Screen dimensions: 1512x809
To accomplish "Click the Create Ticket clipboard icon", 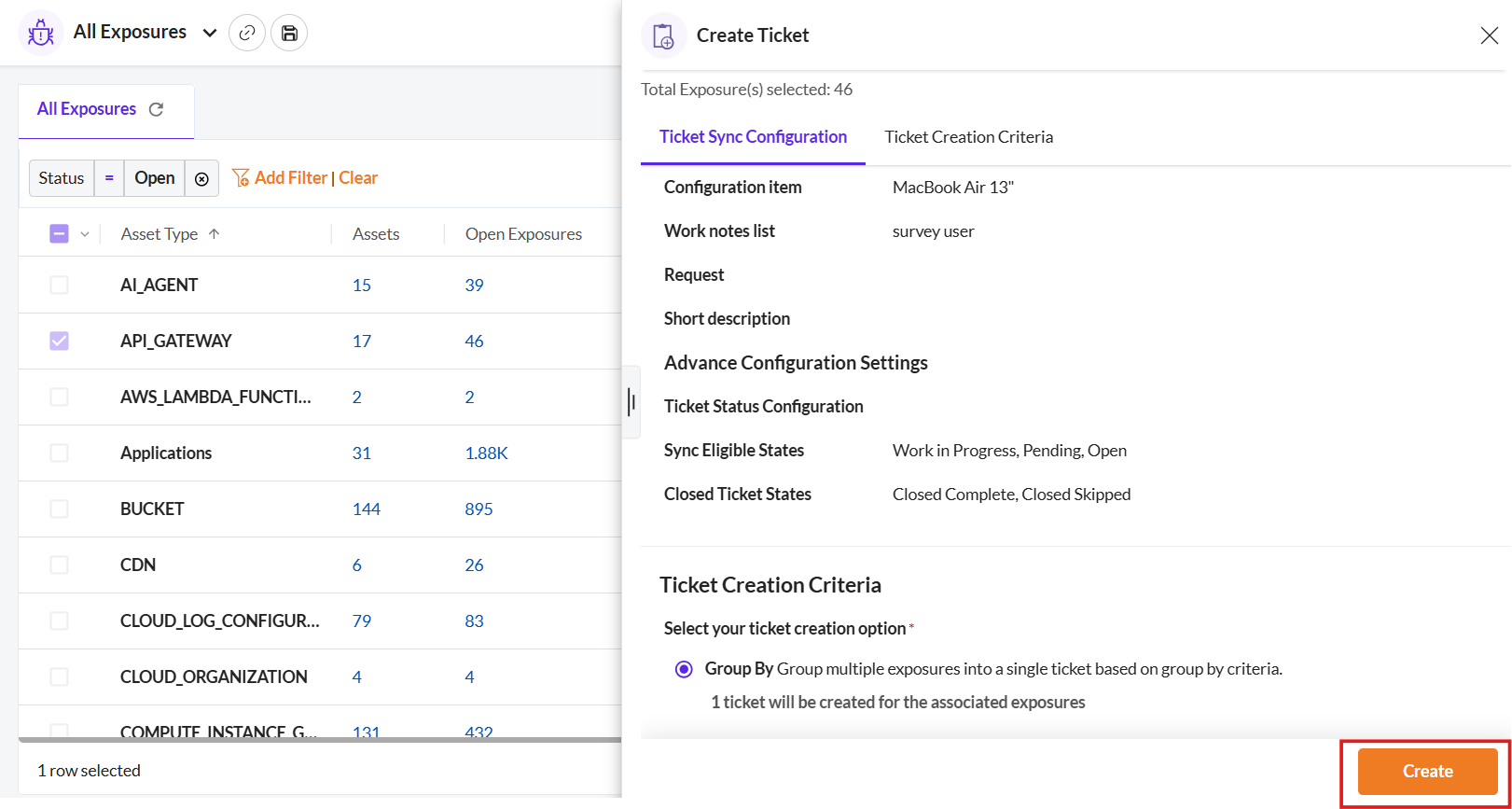I will [664, 35].
